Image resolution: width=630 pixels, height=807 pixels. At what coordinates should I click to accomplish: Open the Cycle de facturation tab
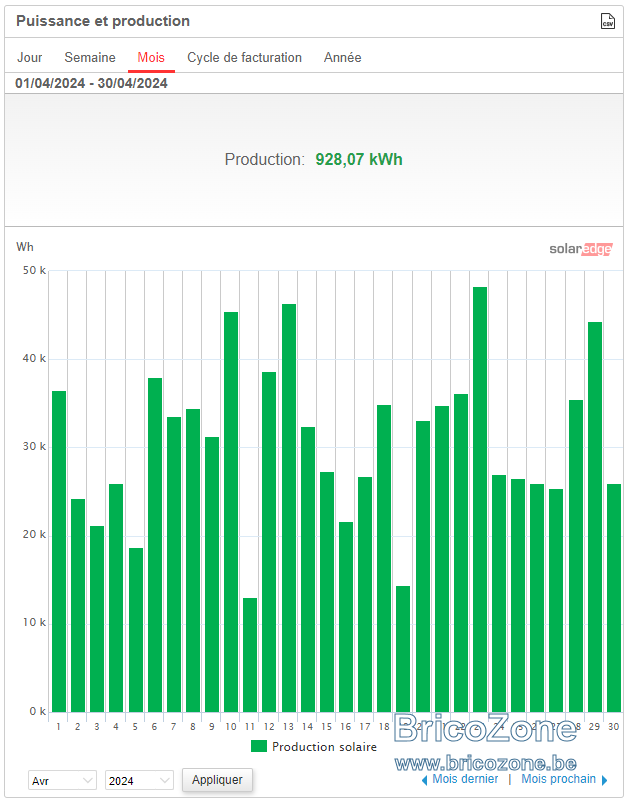(x=244, y=57)
